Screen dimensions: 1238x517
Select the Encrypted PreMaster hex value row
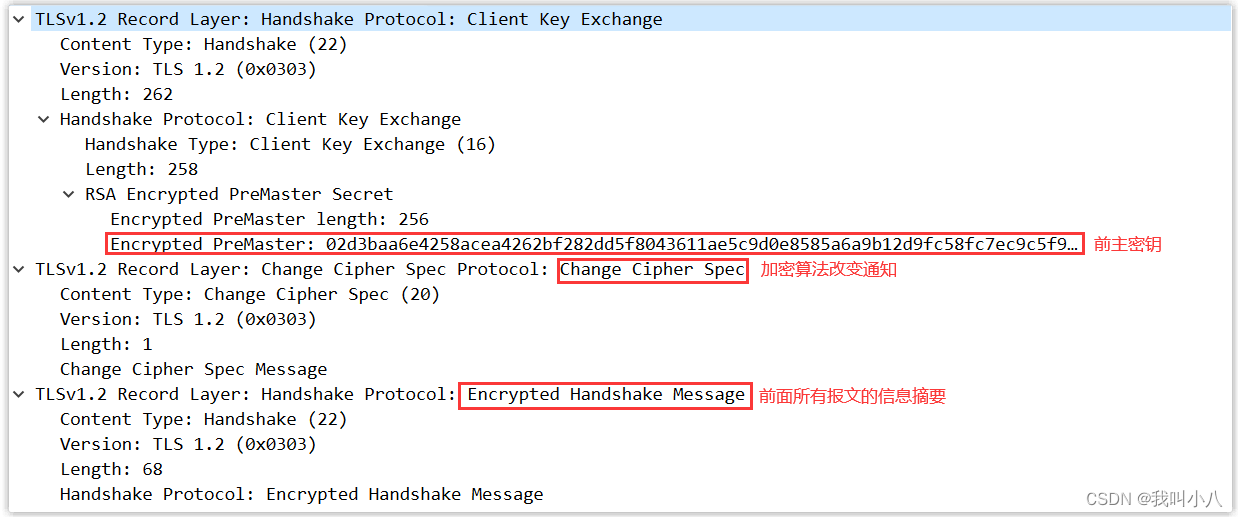[594, 244]
